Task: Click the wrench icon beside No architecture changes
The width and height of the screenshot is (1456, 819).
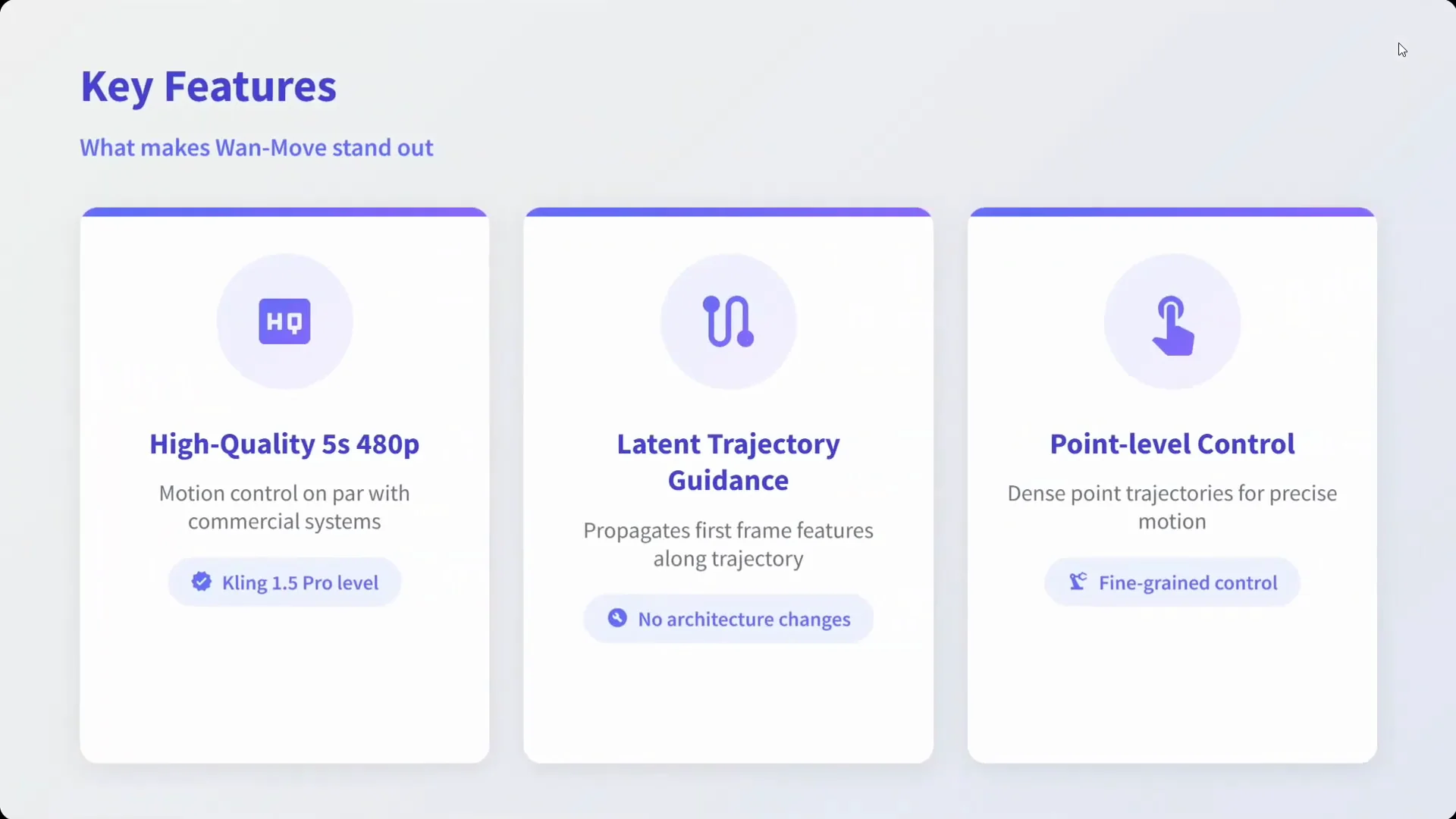Action: point(617,618)
